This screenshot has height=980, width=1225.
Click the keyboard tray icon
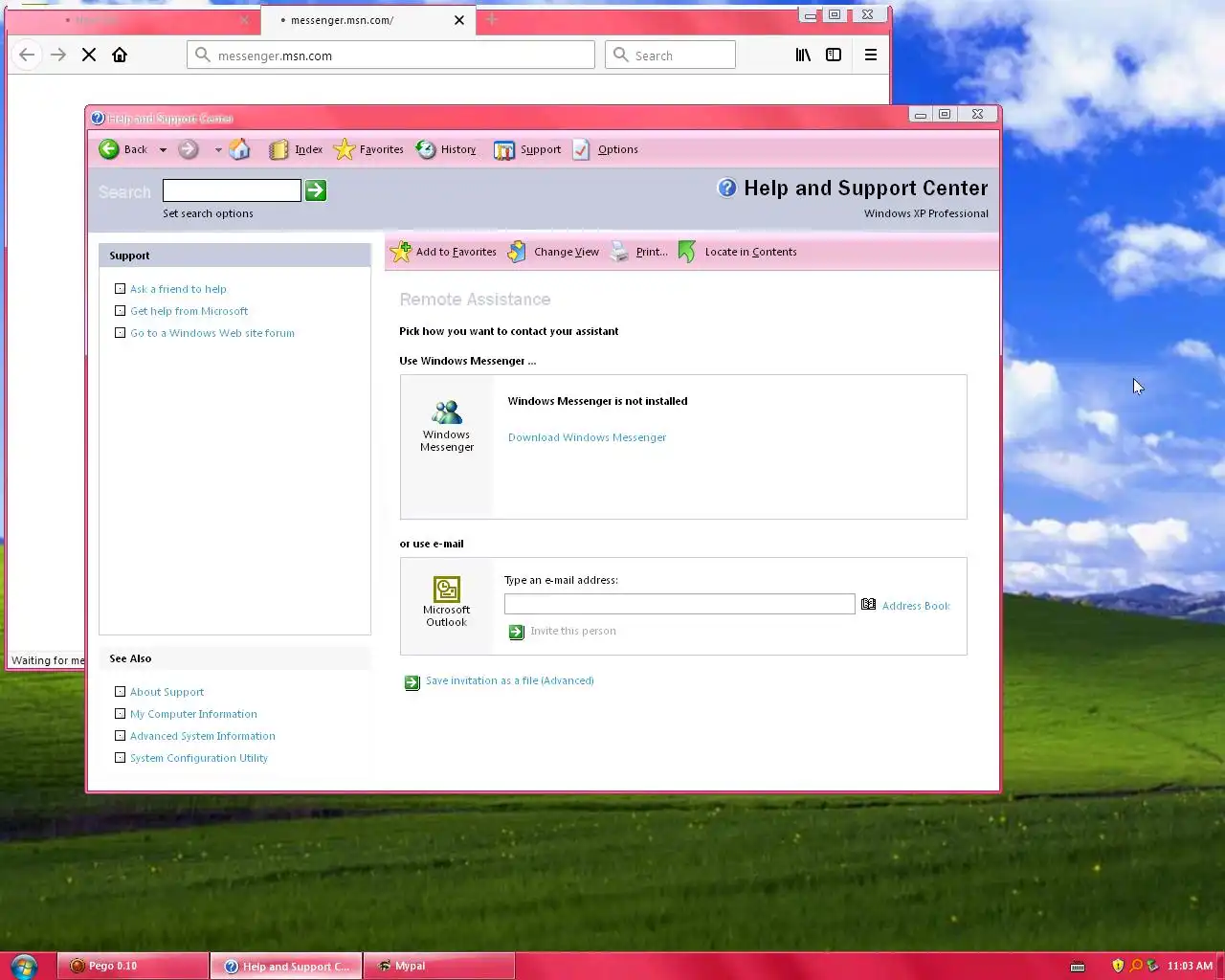coord(1078,966)
